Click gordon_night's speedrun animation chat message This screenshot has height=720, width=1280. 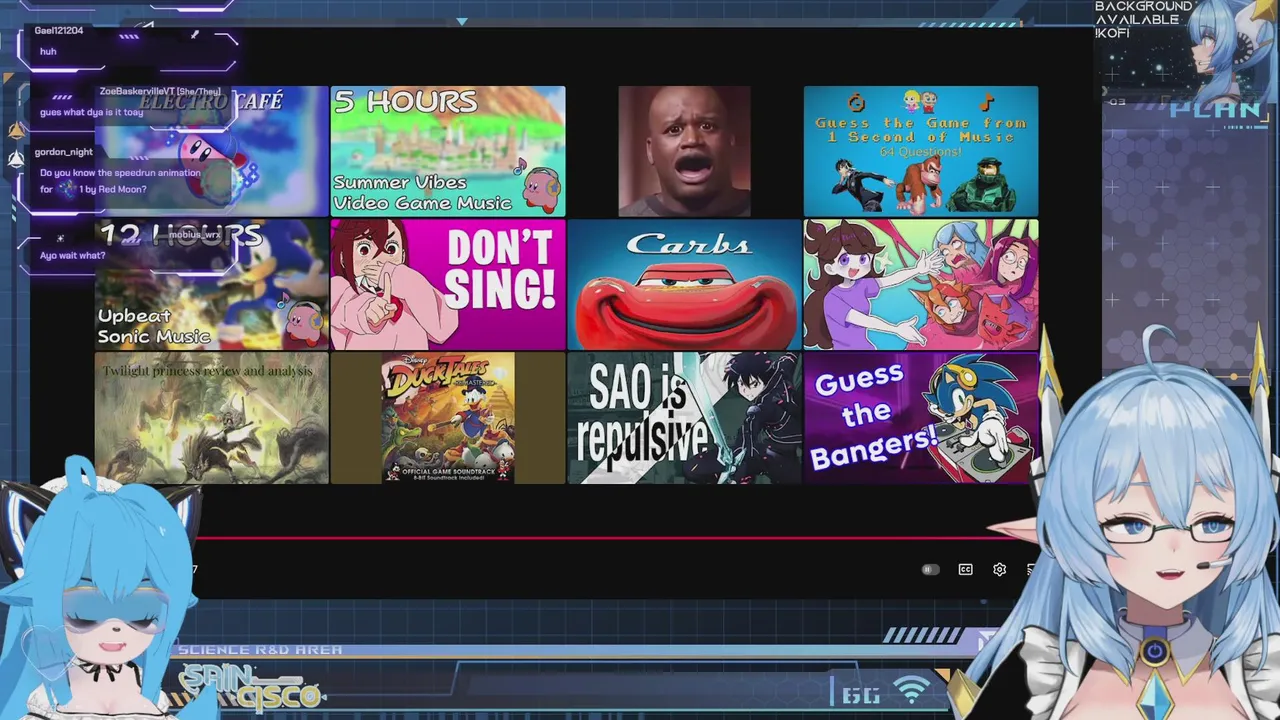pyautogui.click(x=120, y=181)
